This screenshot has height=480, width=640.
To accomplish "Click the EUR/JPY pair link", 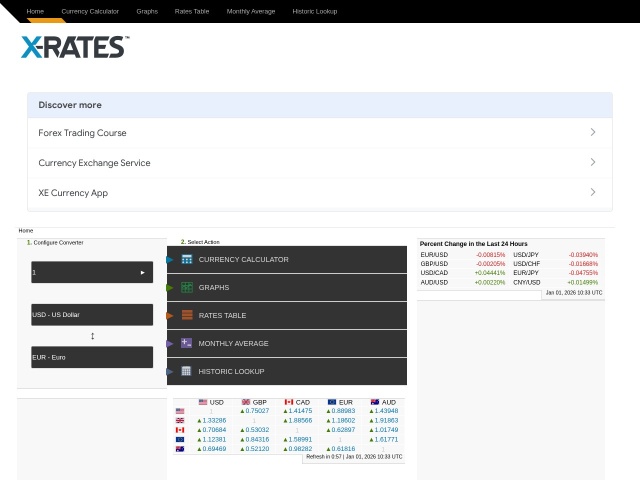I will click(526, 273).
